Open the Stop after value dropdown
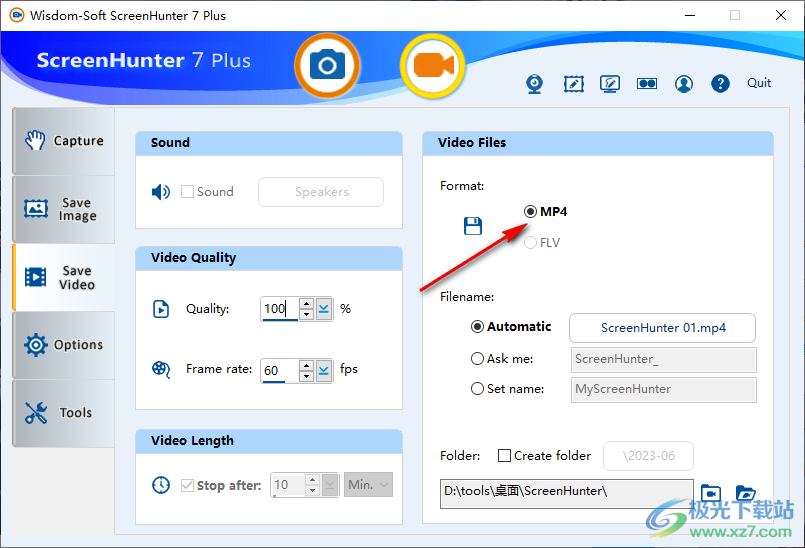805x548 pixels. (330, 485)
